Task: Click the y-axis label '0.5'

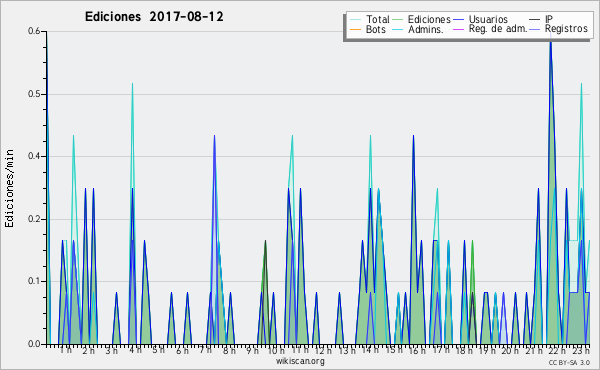Action: [x=34, y=94]
